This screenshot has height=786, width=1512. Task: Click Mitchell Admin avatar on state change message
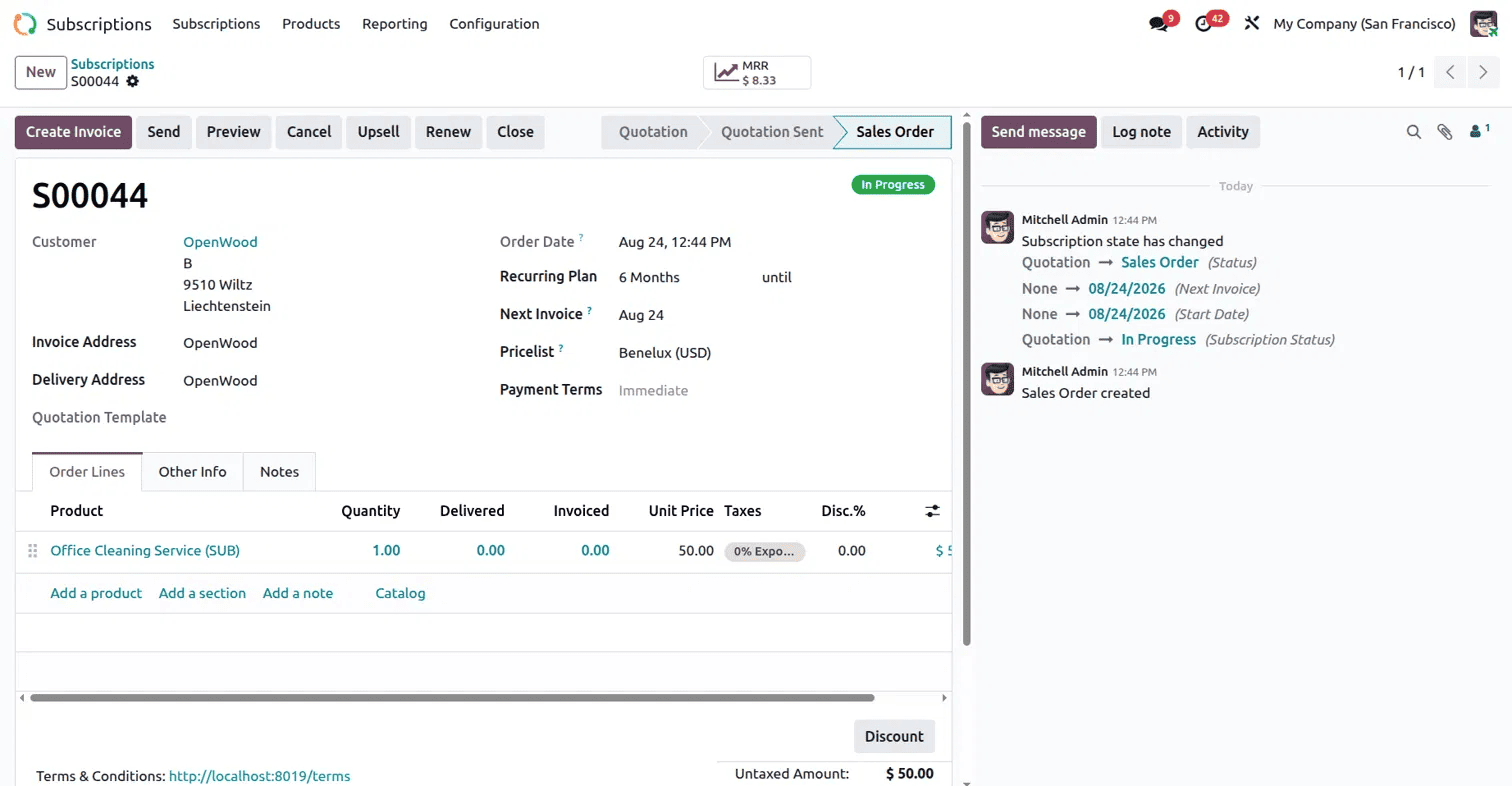coord(997,227)
